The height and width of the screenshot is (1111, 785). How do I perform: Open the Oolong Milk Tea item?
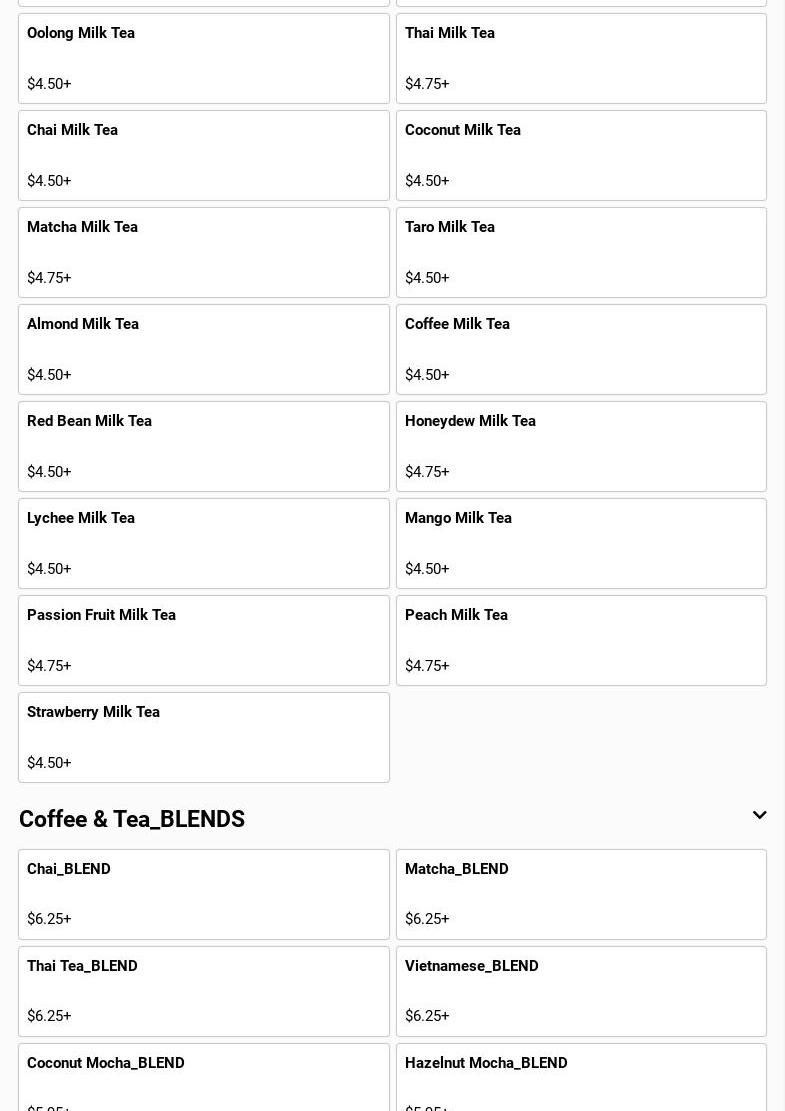tap(203, 58)
